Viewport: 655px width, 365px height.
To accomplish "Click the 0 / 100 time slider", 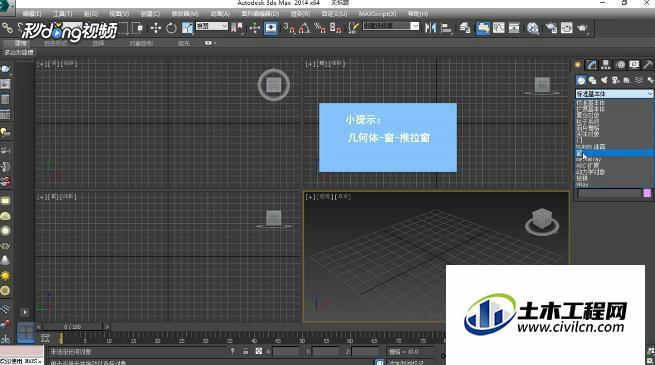I will [x=72, y=327].
